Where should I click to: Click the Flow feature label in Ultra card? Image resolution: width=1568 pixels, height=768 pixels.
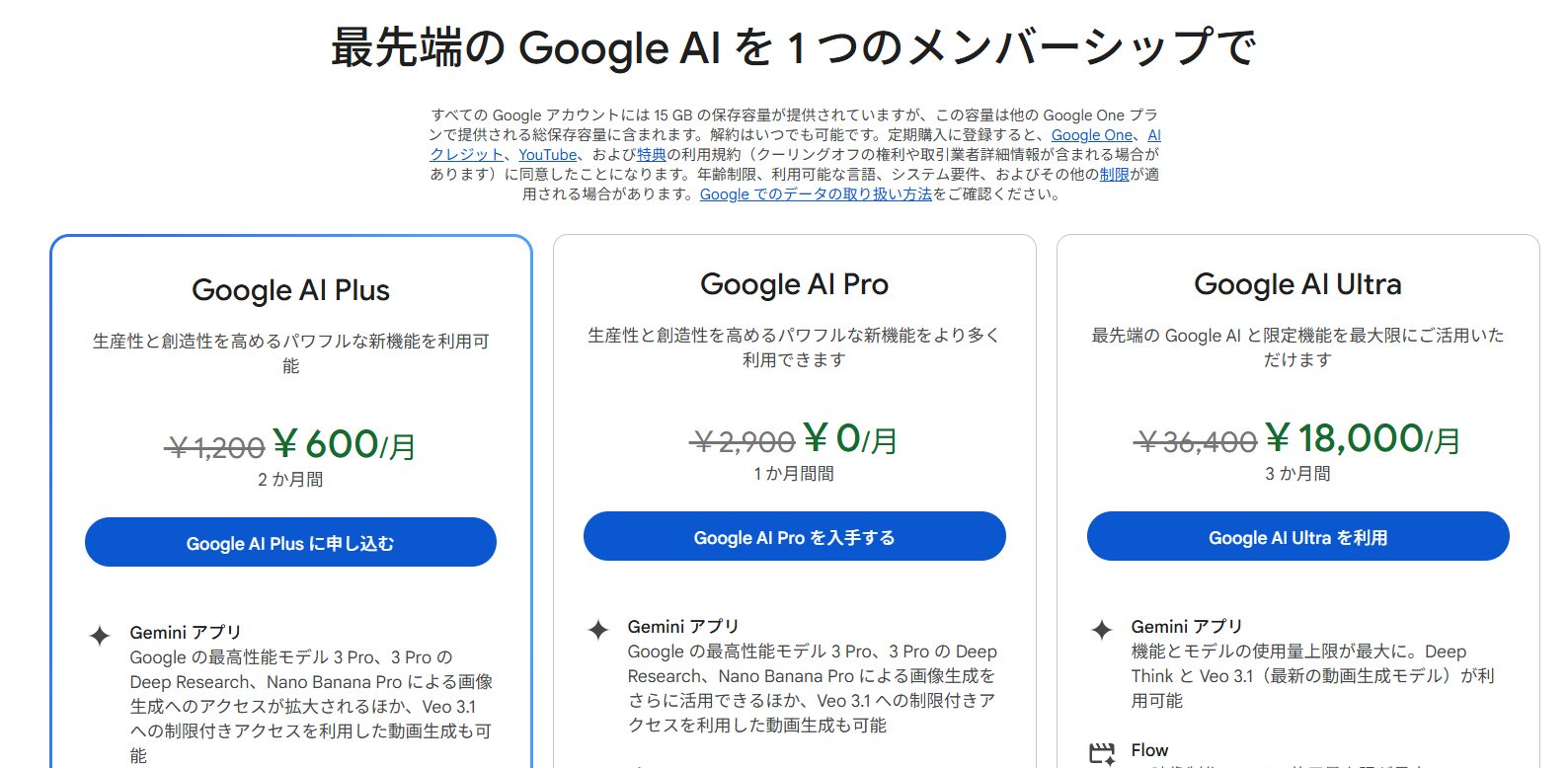coord(1149,750)
